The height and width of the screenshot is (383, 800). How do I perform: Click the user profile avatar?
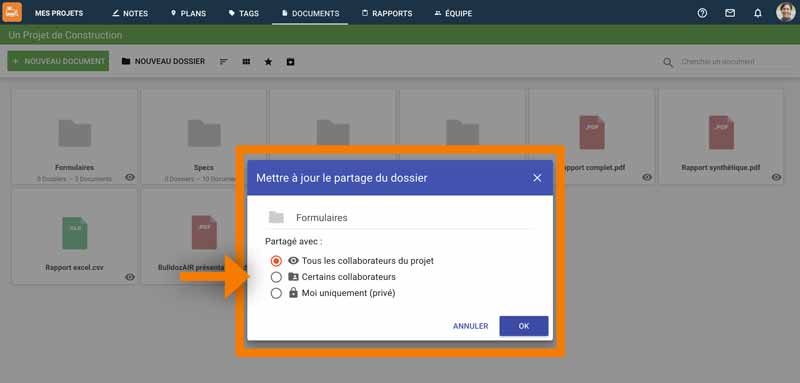(x=786, y=12)
